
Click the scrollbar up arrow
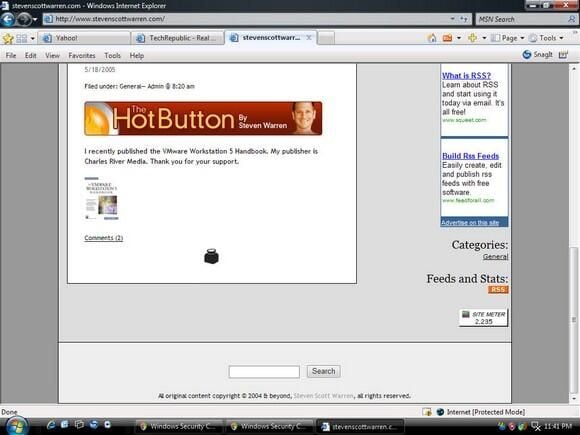[x=574, y=68]
